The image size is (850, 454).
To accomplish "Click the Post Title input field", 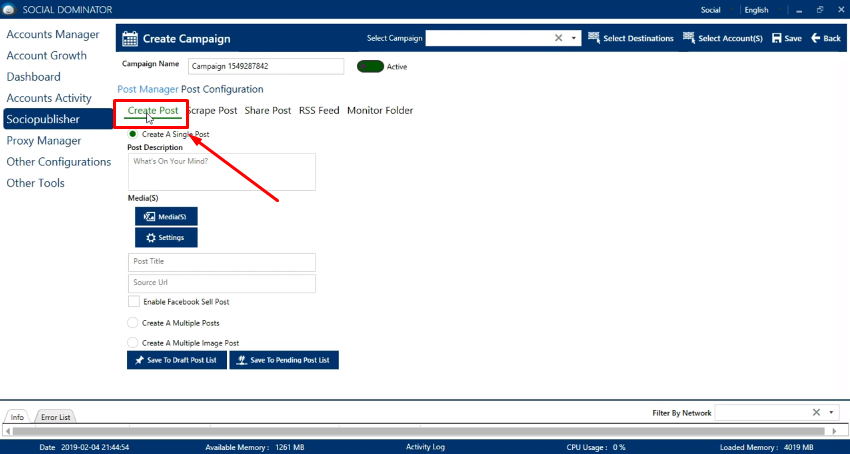I will (x=222, y=262).
